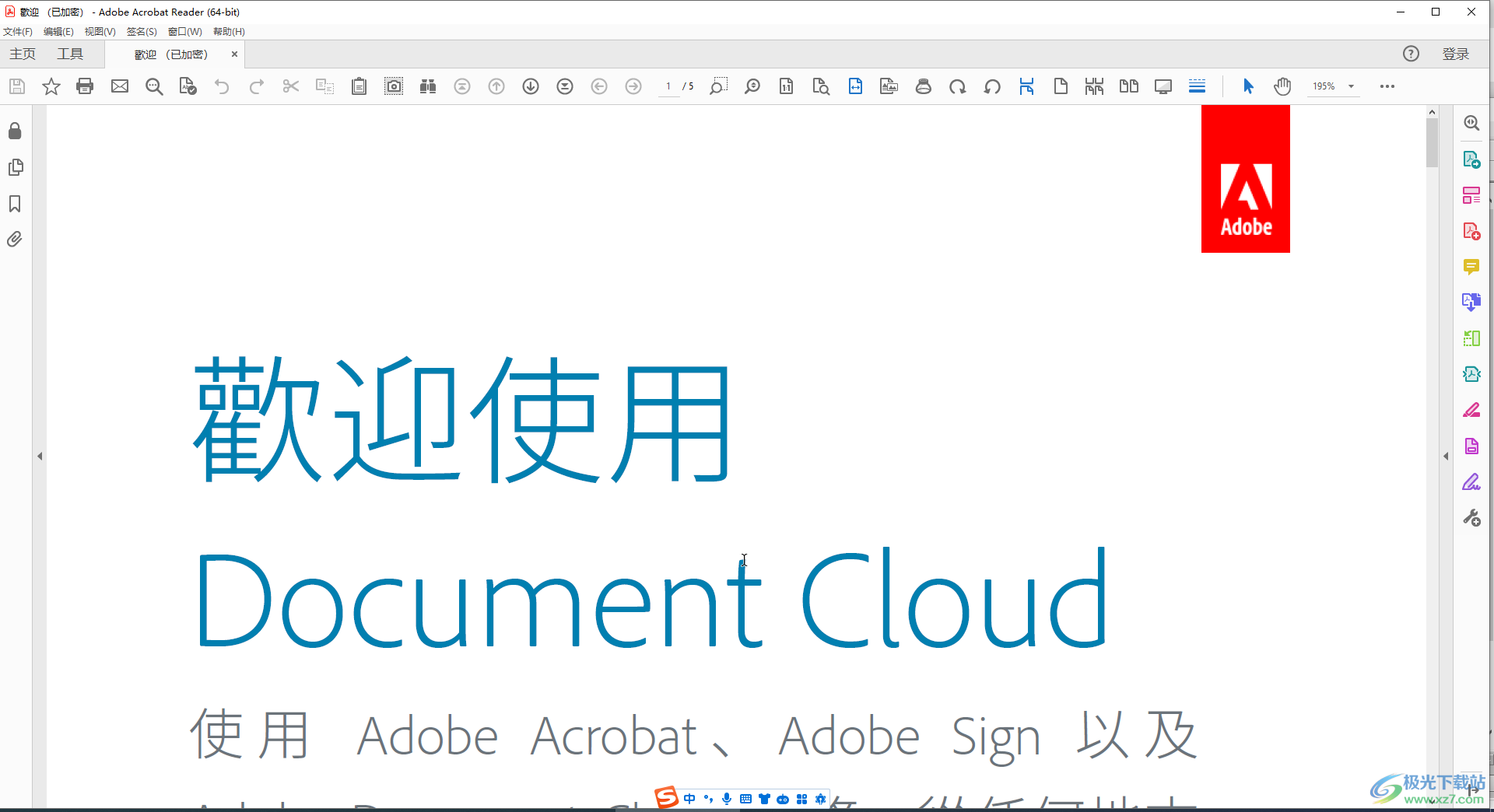Show more tools ellipsis menu
Screen dimensions: 1494x812
click(x=1387, y=86)
